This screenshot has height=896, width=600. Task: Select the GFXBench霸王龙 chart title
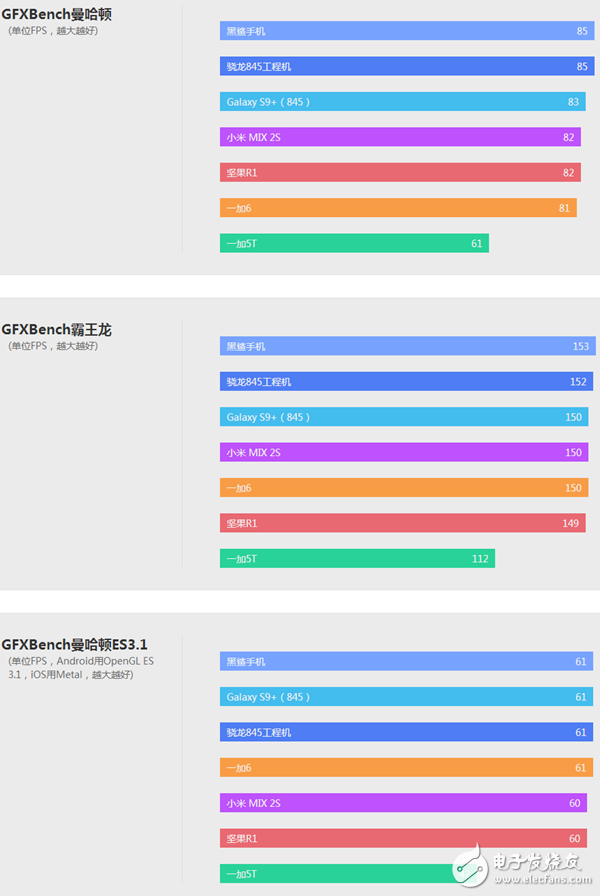pyautogui.click(x=57, y=329)
